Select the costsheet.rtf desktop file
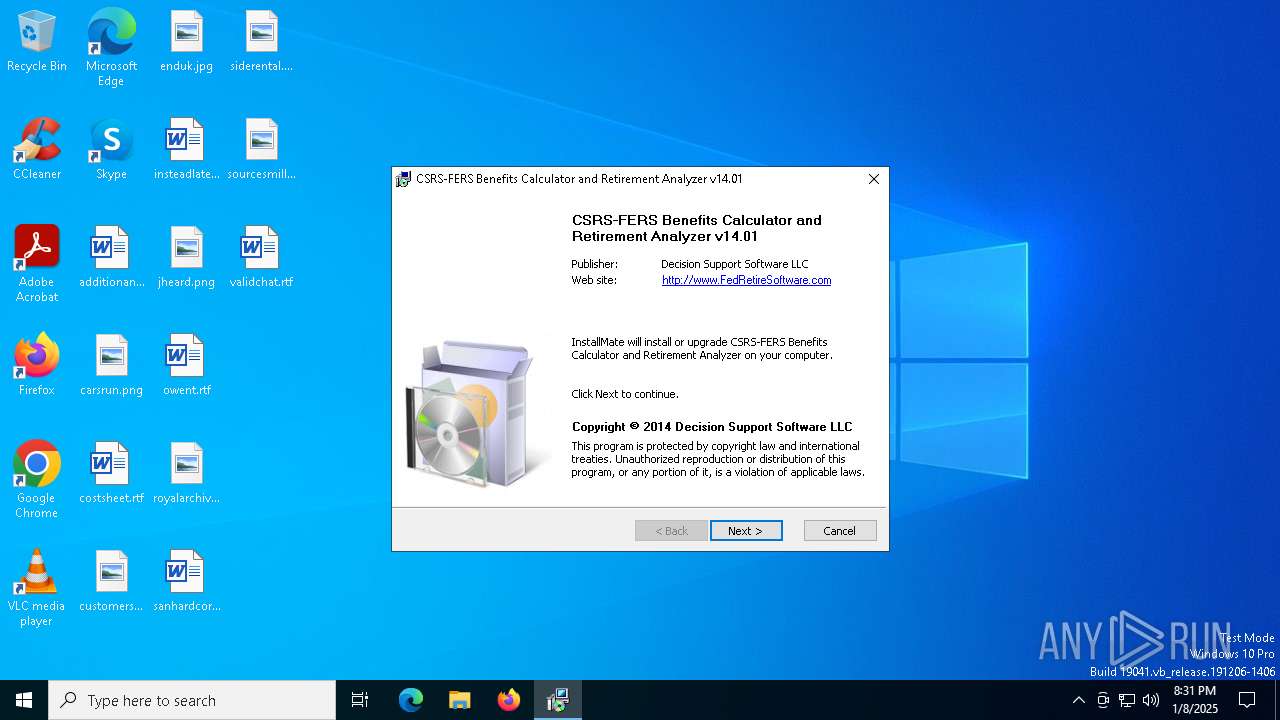This screenshot has height=720, width=1280. point(111,474)
